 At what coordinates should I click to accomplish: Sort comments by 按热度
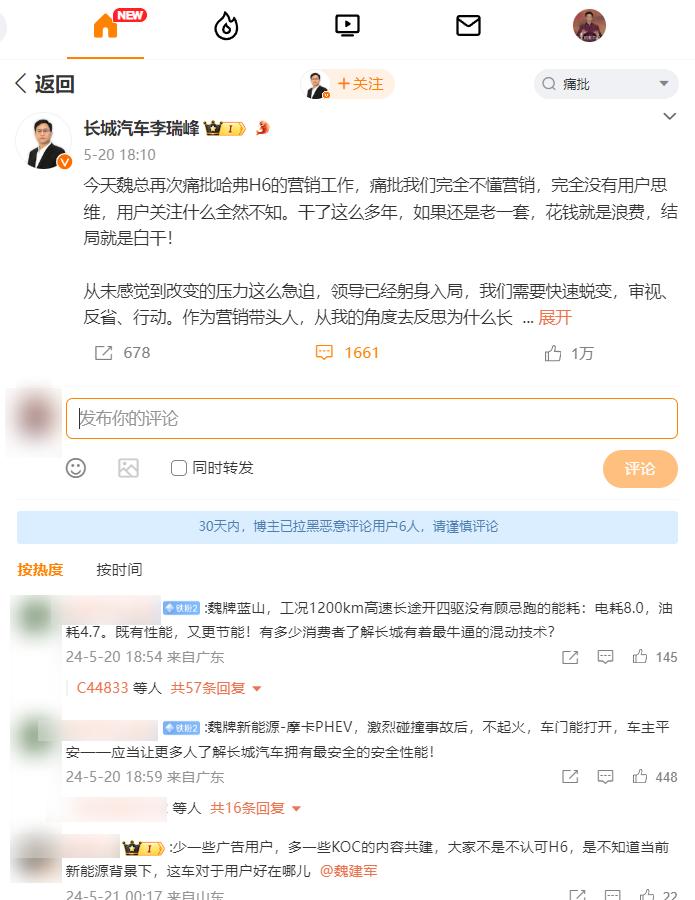pyautogui.click(x=40, y=569)
